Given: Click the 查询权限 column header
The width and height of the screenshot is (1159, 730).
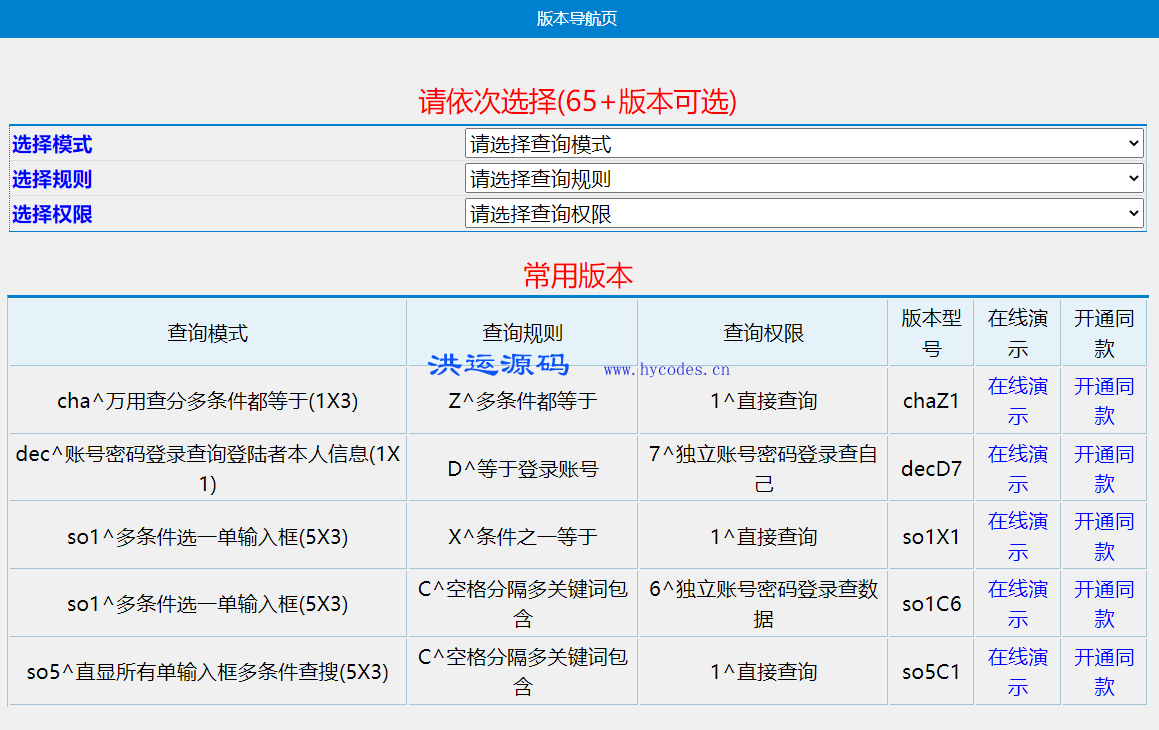Looking at the screenshot, I should point(763,332).
